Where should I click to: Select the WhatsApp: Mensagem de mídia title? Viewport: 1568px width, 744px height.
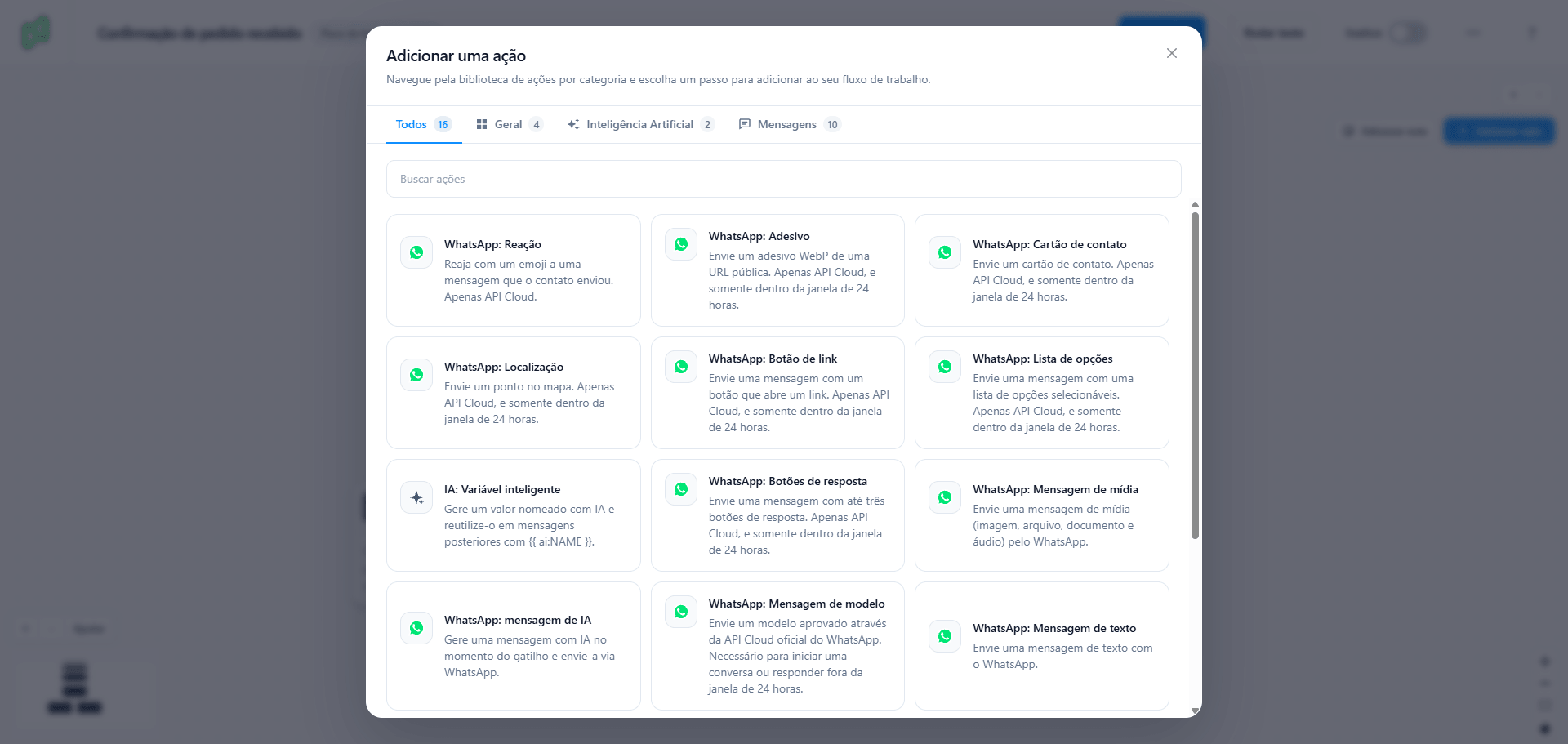click(x=1055, y=489)
